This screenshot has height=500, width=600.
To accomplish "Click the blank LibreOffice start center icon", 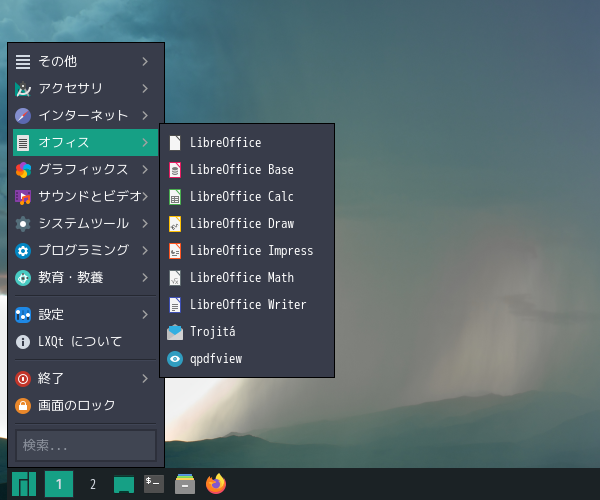I will [175, 143].
